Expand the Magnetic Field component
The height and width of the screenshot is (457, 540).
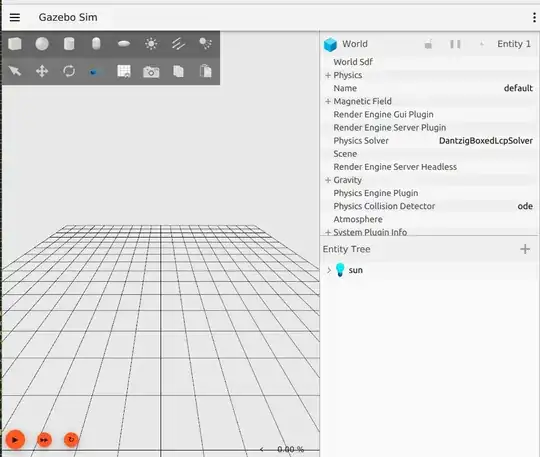tap(328, 101)
